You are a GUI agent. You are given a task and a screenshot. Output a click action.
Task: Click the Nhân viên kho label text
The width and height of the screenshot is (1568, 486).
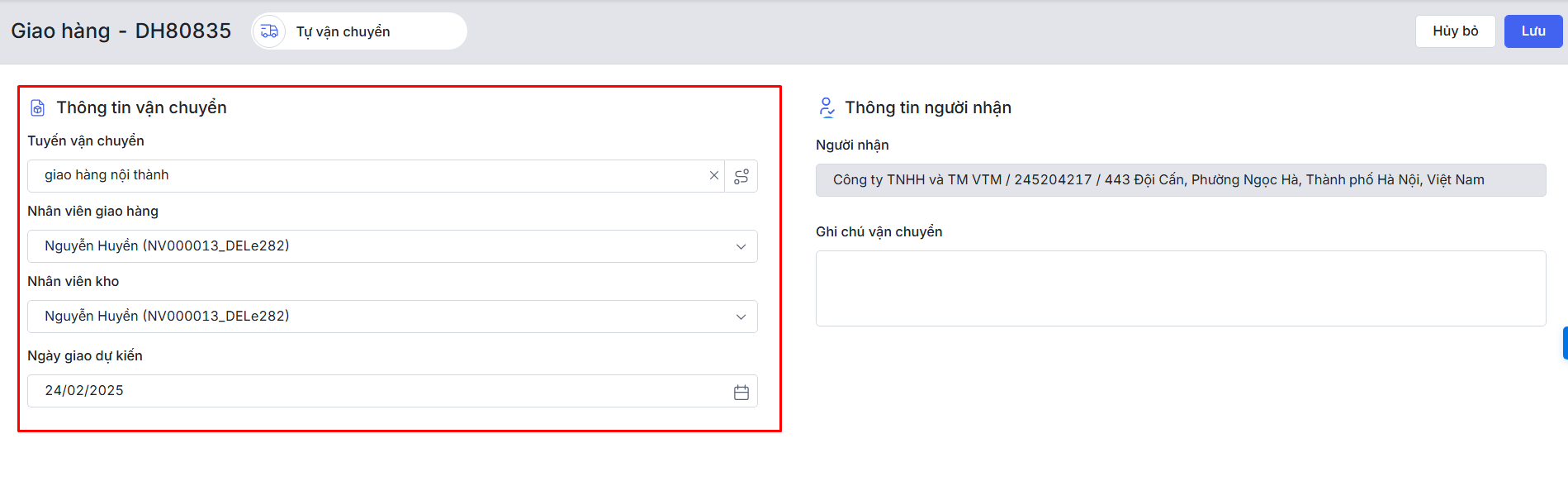pyautogui.click(x=73, y=282)
